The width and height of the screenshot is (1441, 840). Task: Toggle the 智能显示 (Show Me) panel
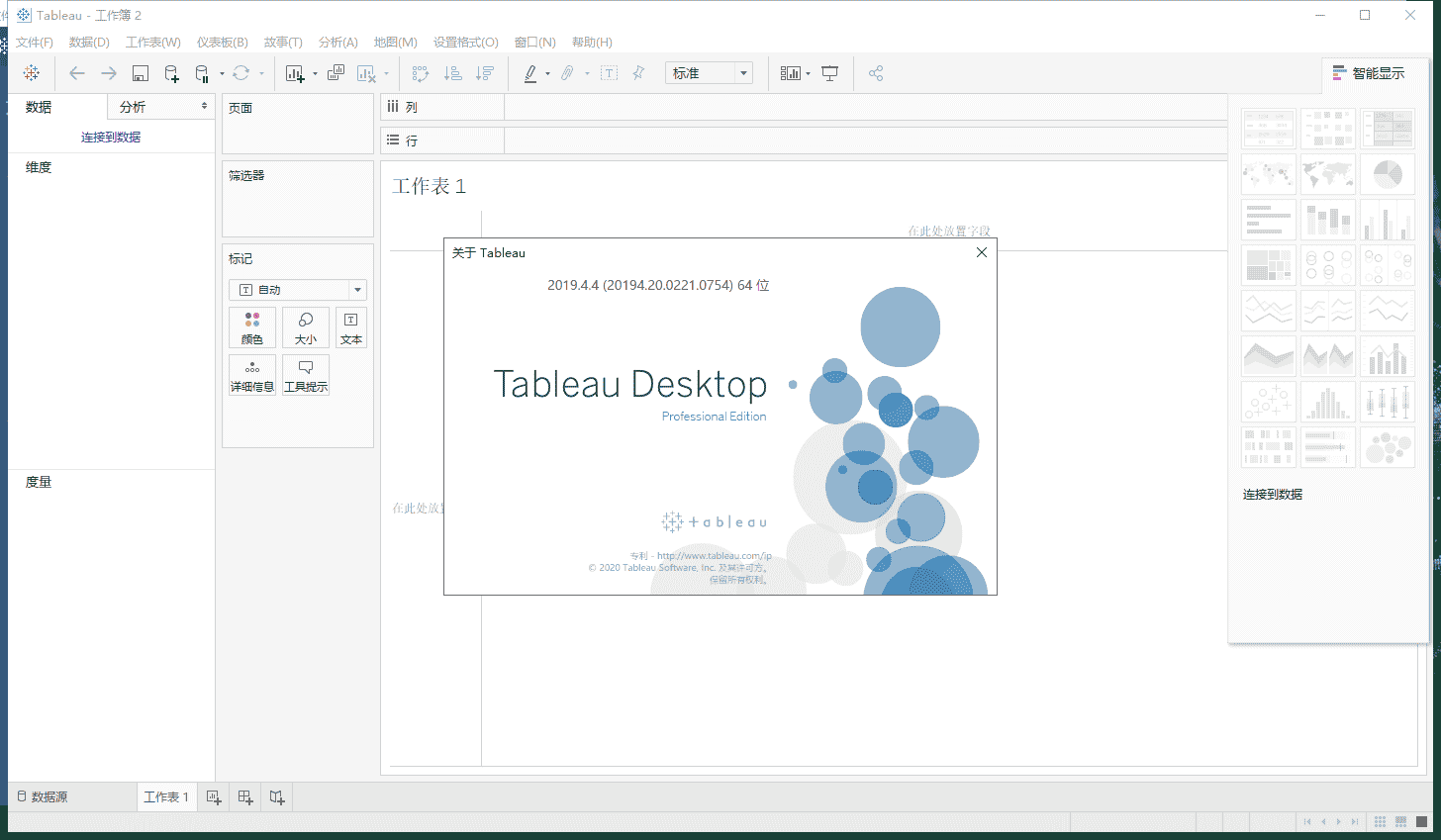coord(1369,73)
